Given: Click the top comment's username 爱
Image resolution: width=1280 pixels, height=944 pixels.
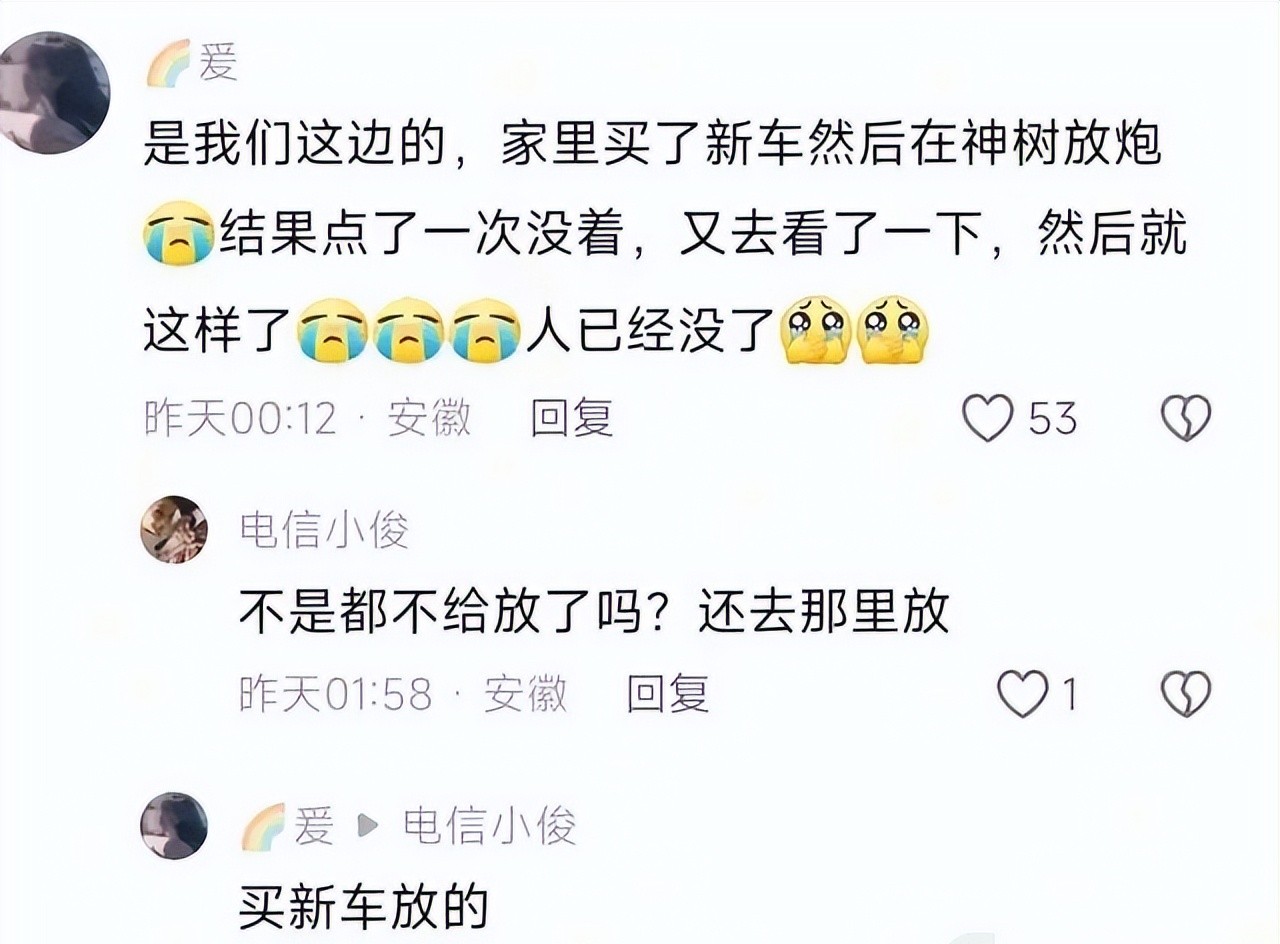Looking at the screenshot, I should 219,66.
